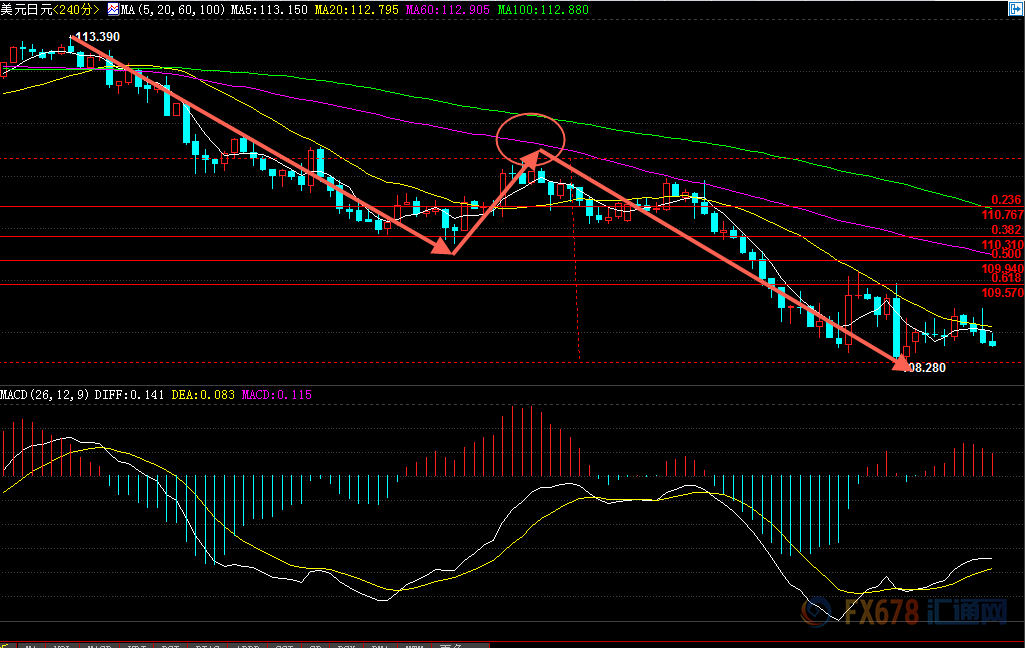Click the 109.940 price level label
The image size is (1025, 648).
1002,269
